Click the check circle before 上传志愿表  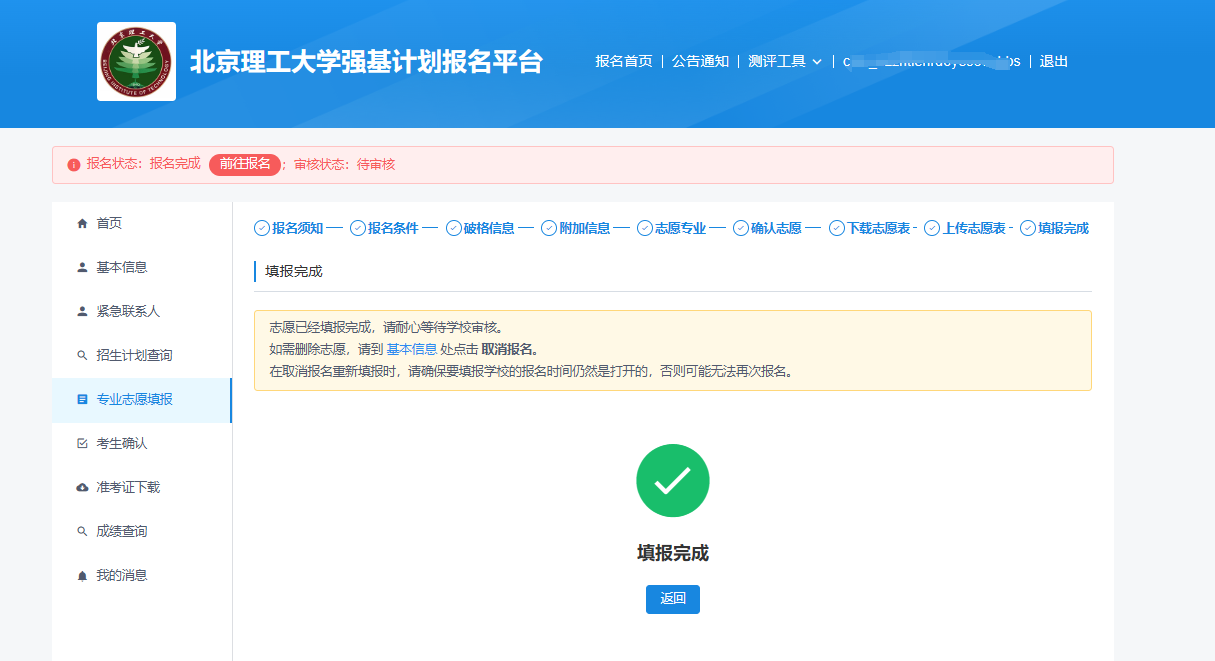coord(932,228)
